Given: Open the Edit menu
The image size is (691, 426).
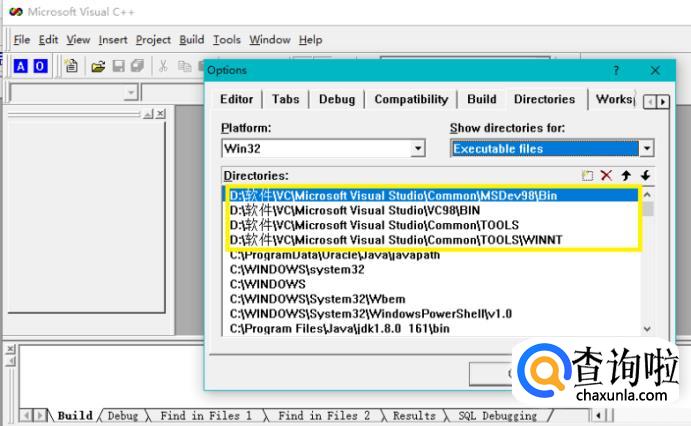Looking at the screenshot, I should click(x=48, y=40).
